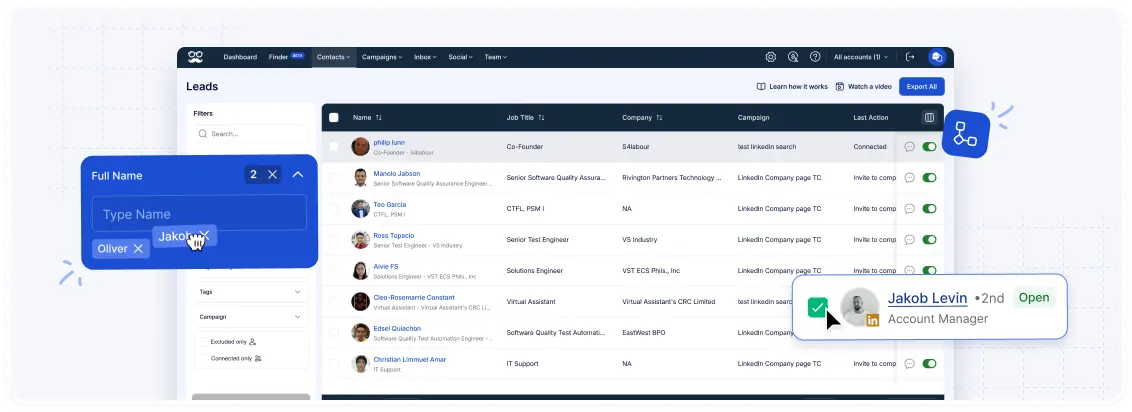The image size is (1132, 412).
Task: Click the help question mark icon
Action: [815, 57]
